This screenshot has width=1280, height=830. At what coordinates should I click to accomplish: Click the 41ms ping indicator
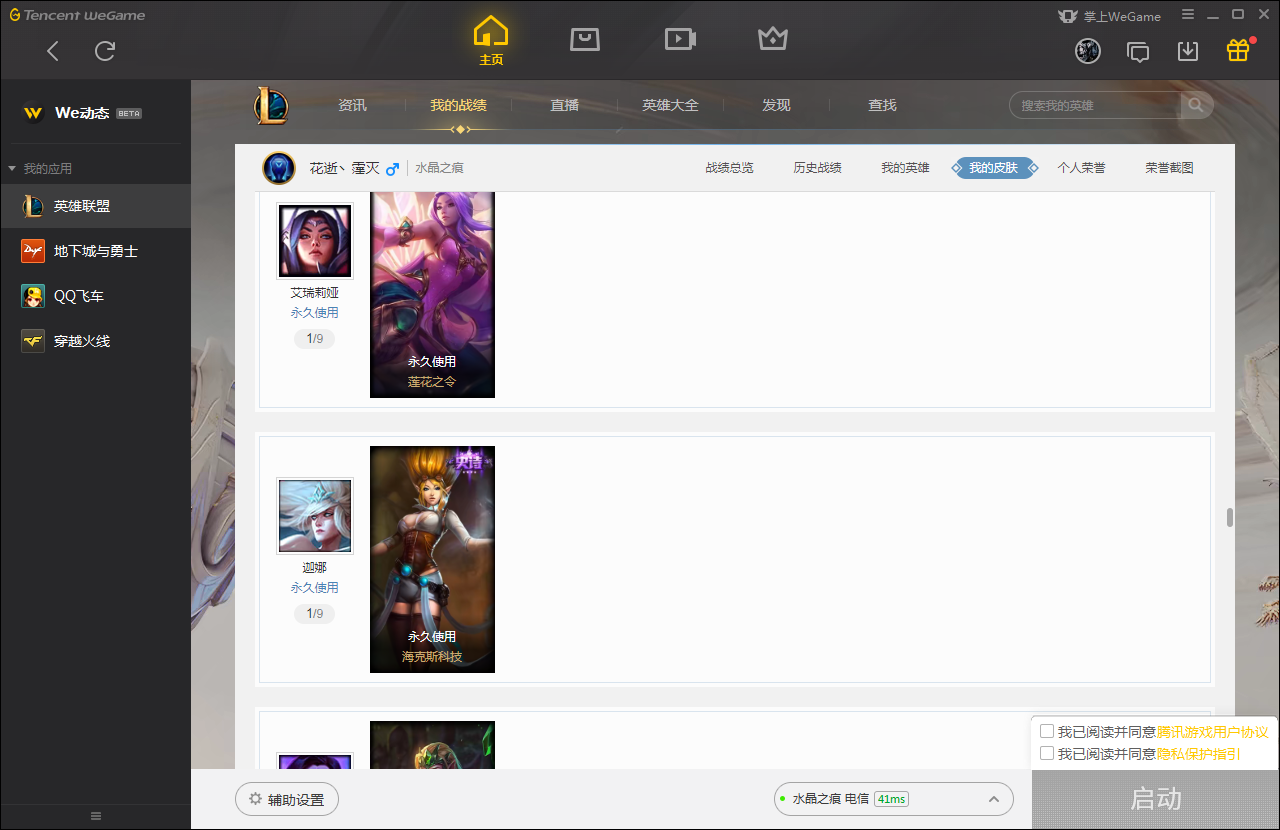891,799
